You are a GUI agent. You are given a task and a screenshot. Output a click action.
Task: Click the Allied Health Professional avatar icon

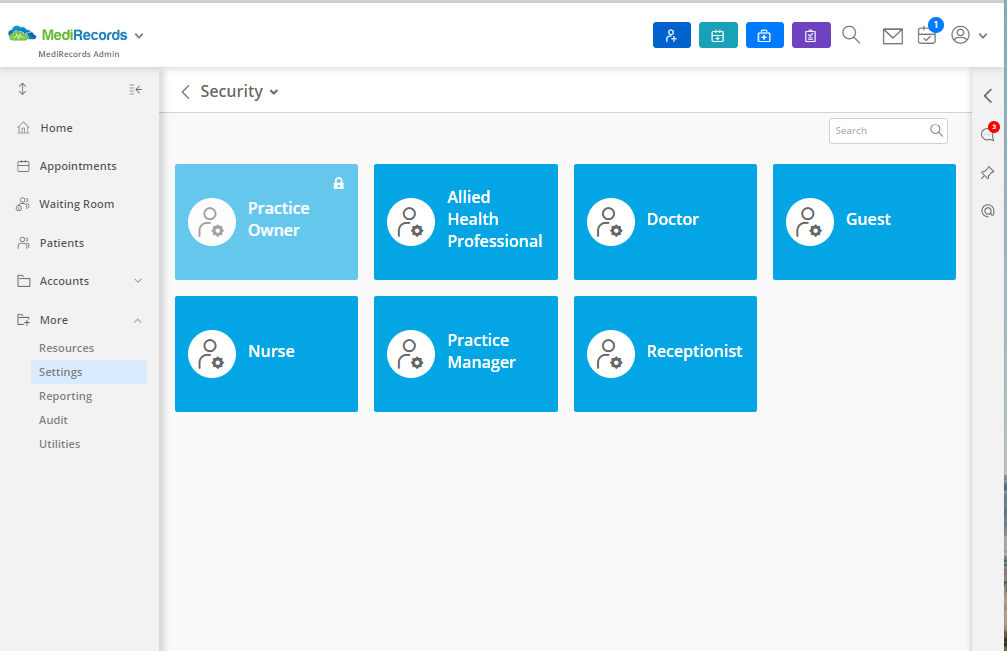[411, 222]
